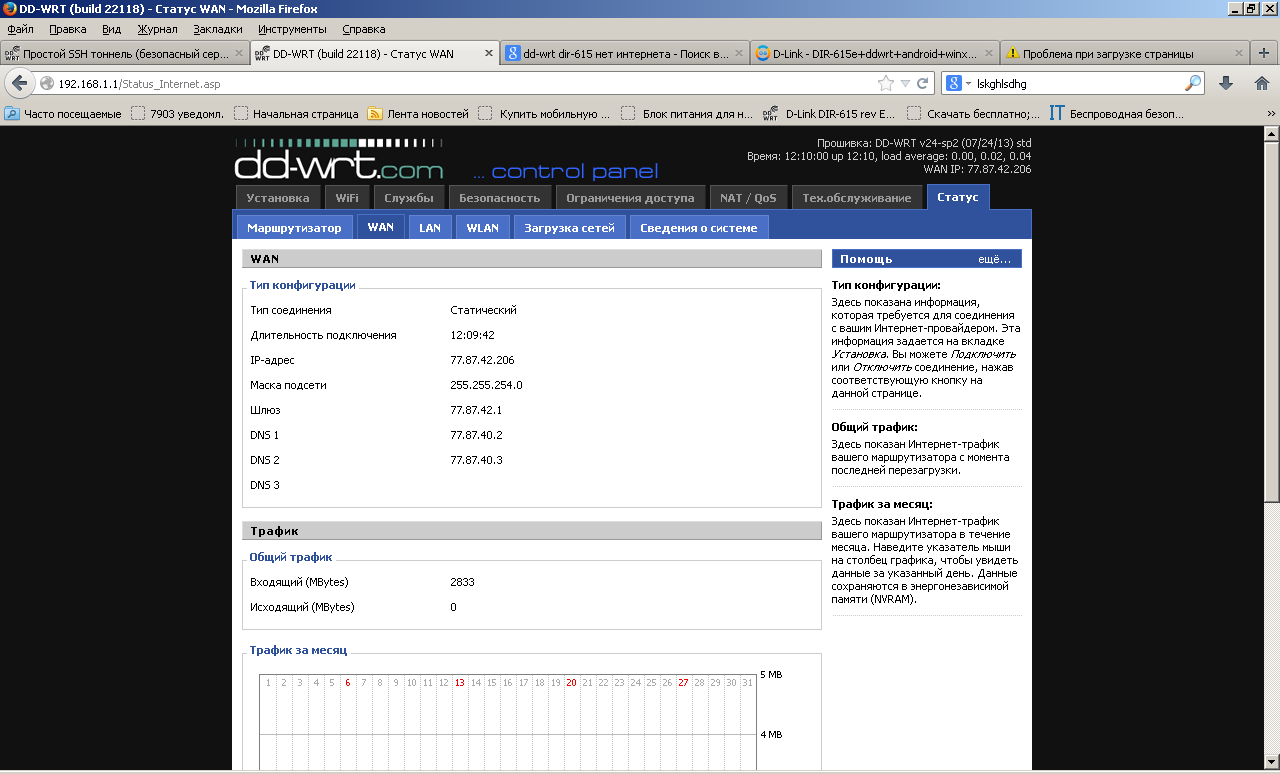Click the gateway value '77.87.42.1'
The image size is (1280, 774).
pos(476,410)
